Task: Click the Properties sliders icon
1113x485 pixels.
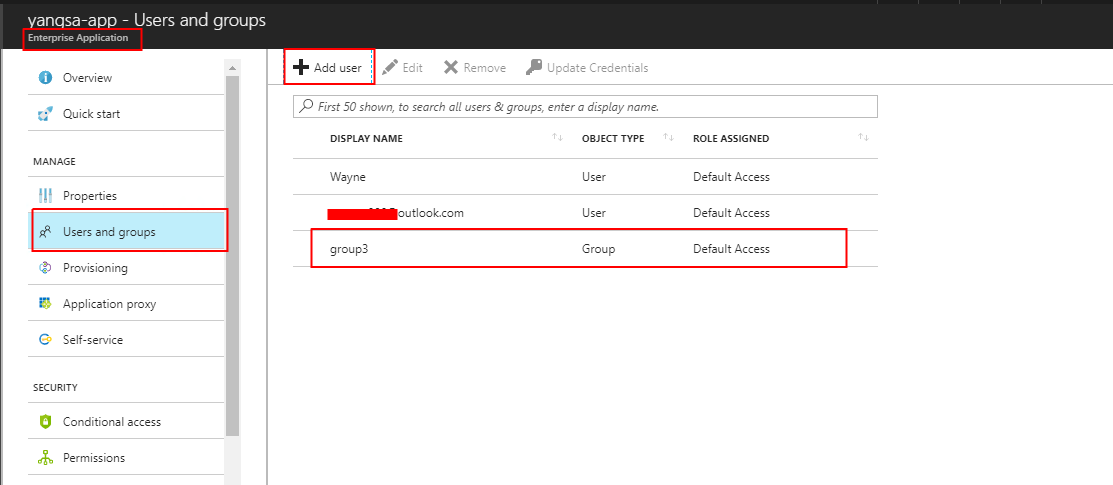Action: click(45, 196)
